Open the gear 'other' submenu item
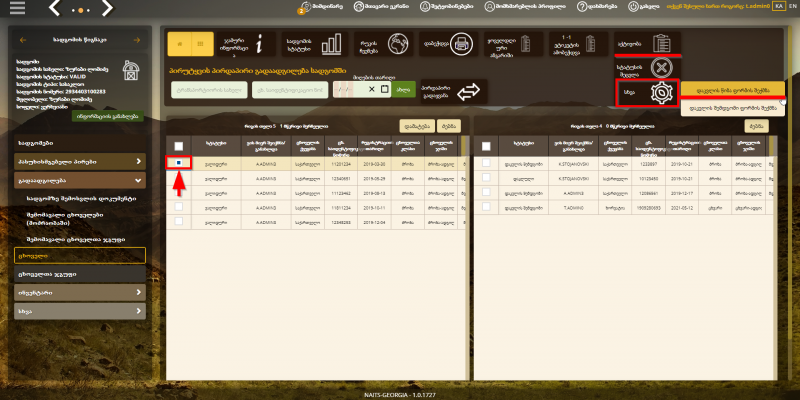This screenshot has width=800, height=400. pyautogui.click(x=647, y=93)
